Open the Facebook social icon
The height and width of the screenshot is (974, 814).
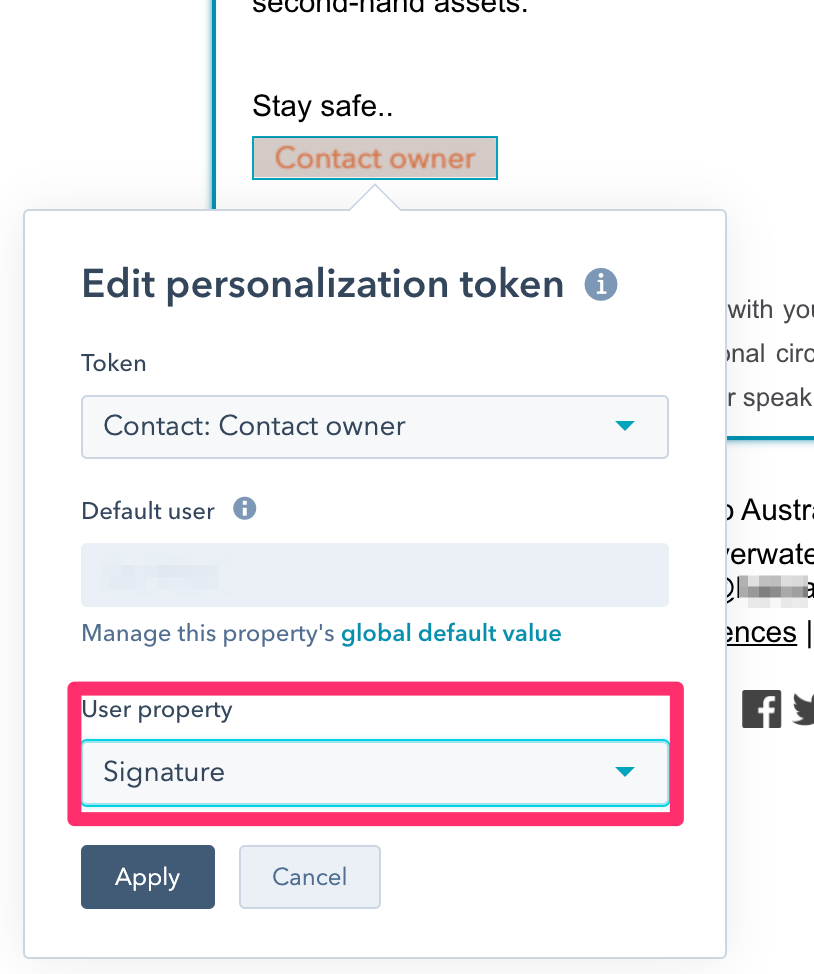click(x=761, y=709)
